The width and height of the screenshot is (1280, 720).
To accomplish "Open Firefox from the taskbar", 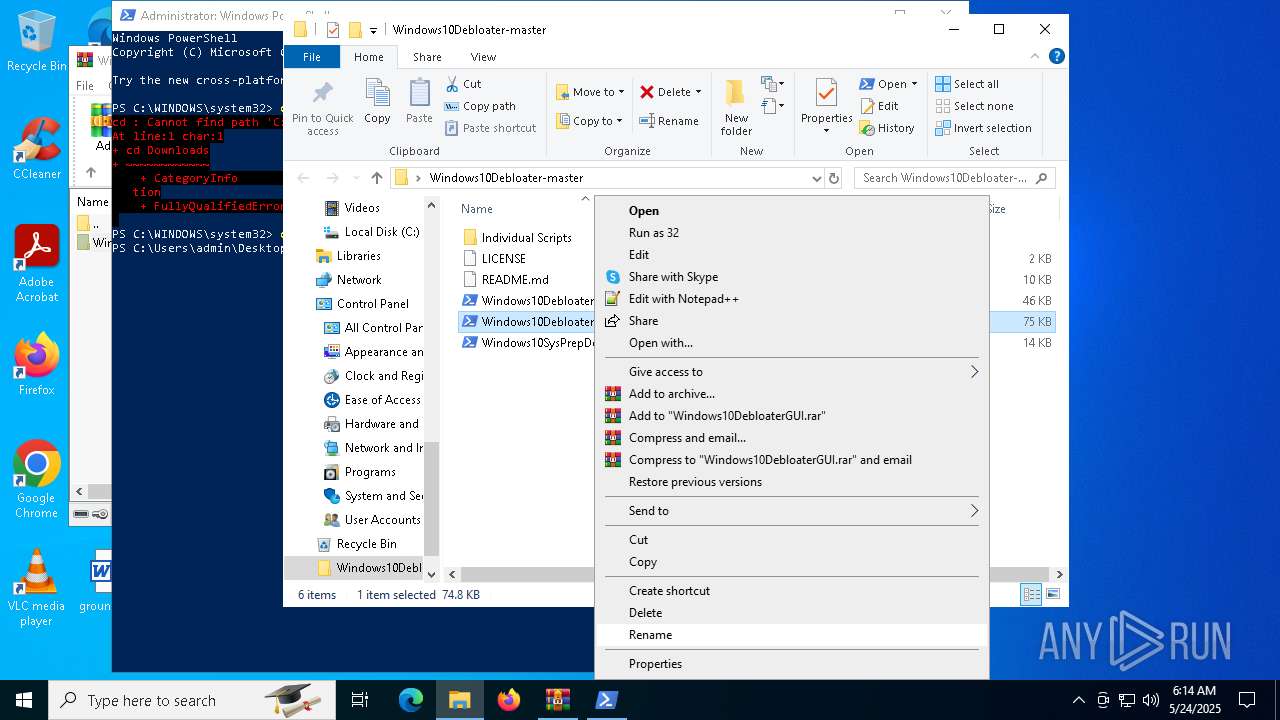I will (x=509, y=700).
